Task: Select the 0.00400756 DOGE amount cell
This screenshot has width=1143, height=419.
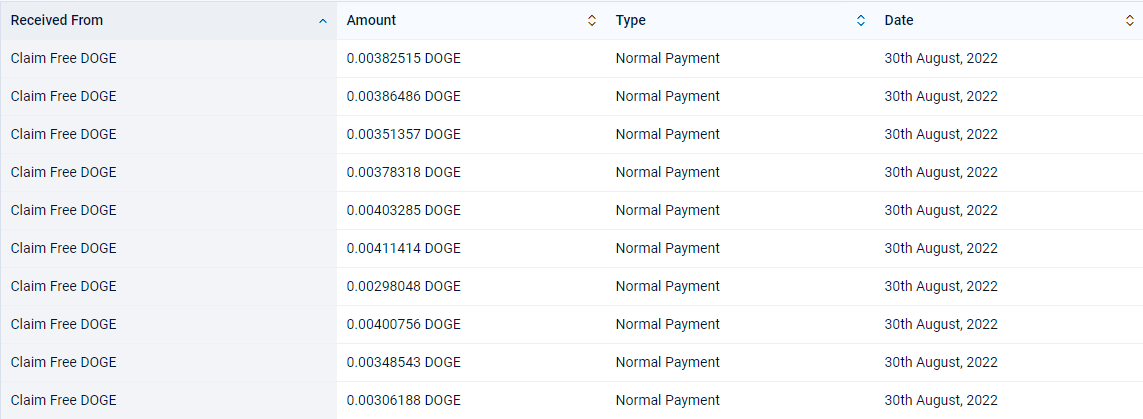Action: tap(471, 324)
